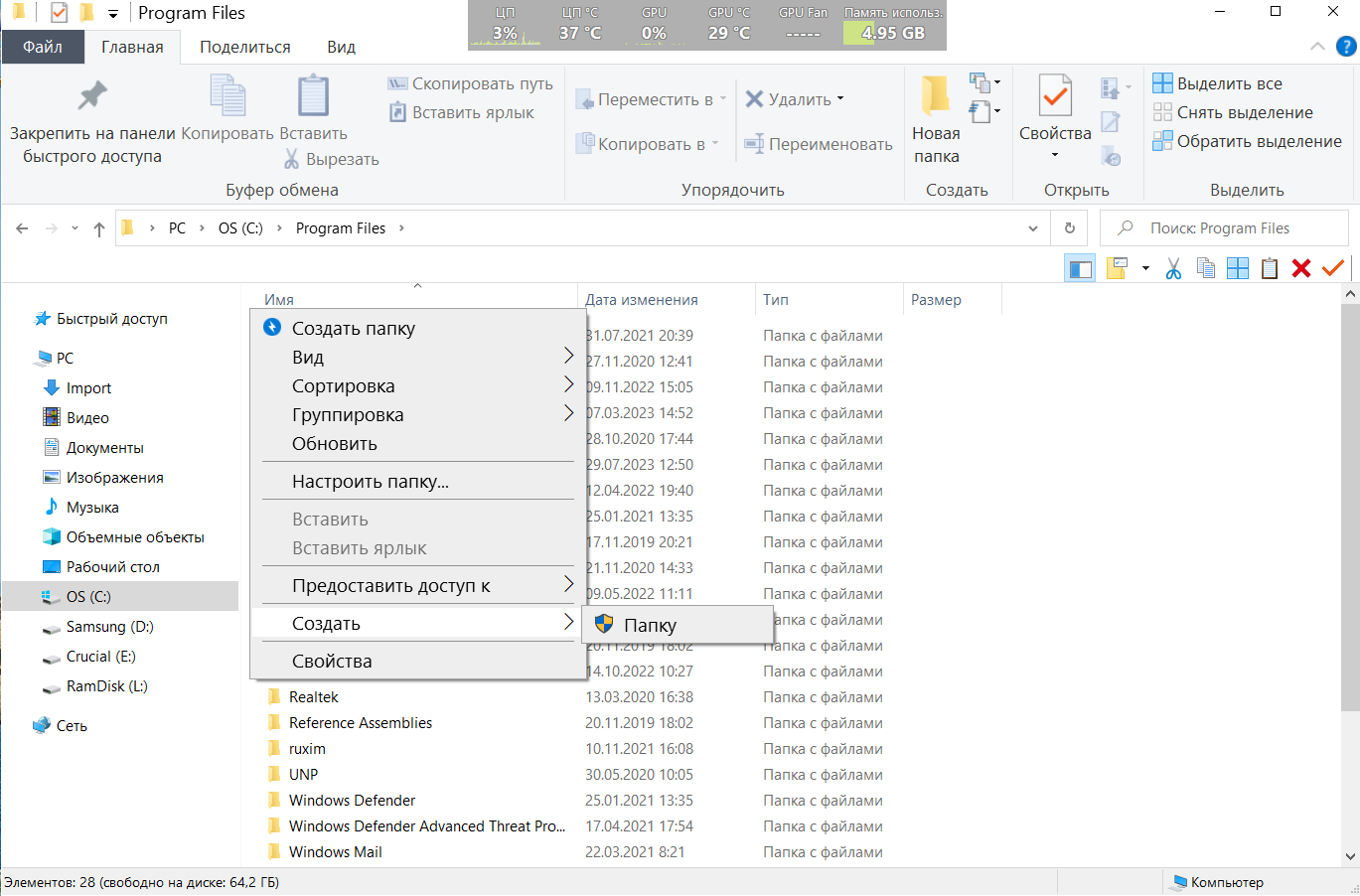
Task: Collapse the ribbon with the chevron
Action: point(1317,46)
